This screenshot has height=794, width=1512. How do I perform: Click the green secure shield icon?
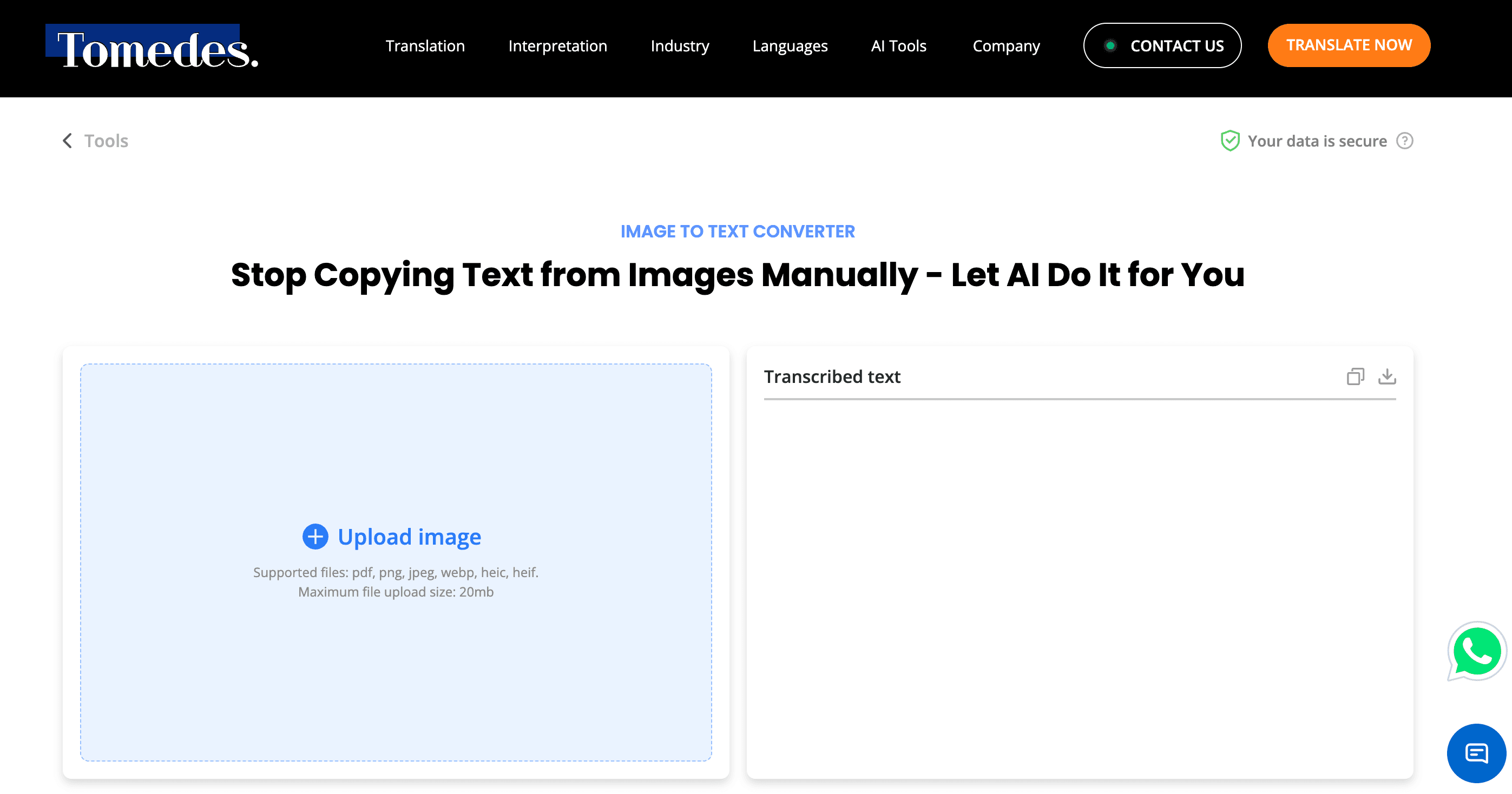tap(1230, 141)
